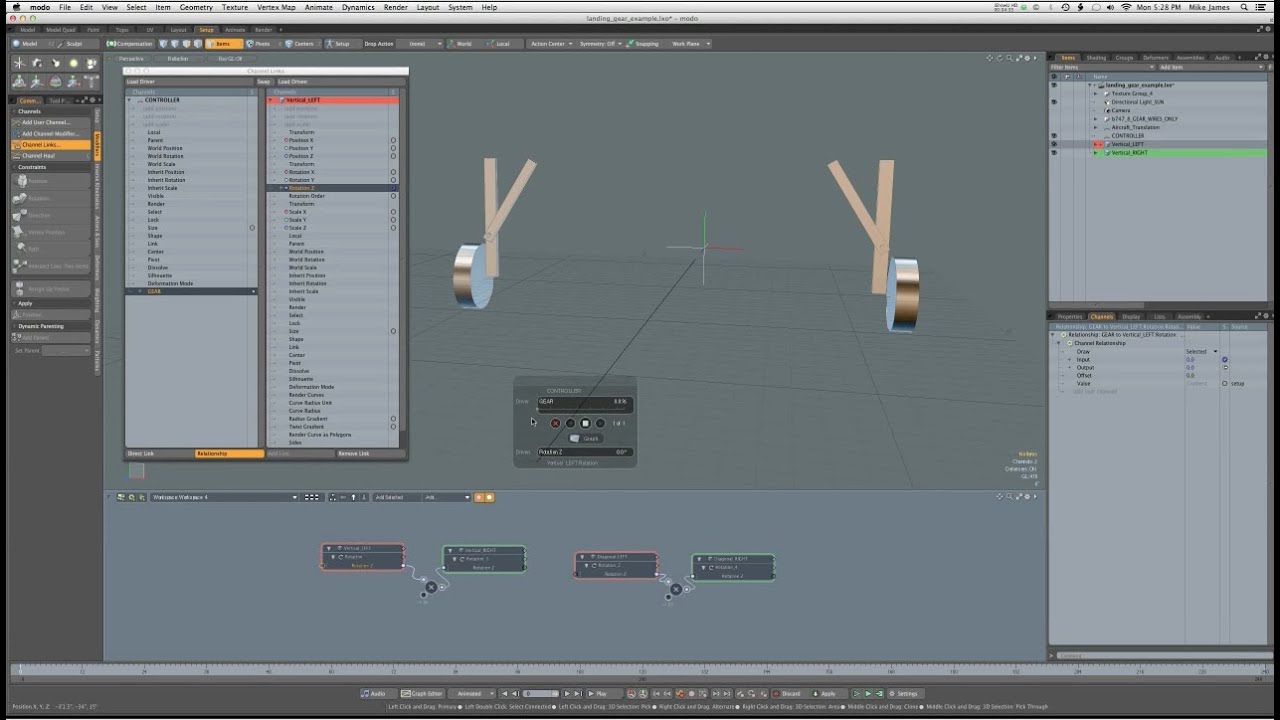Click the Swap button in Channel Links
Screen dimensions: 1280x720
point(263,82)
